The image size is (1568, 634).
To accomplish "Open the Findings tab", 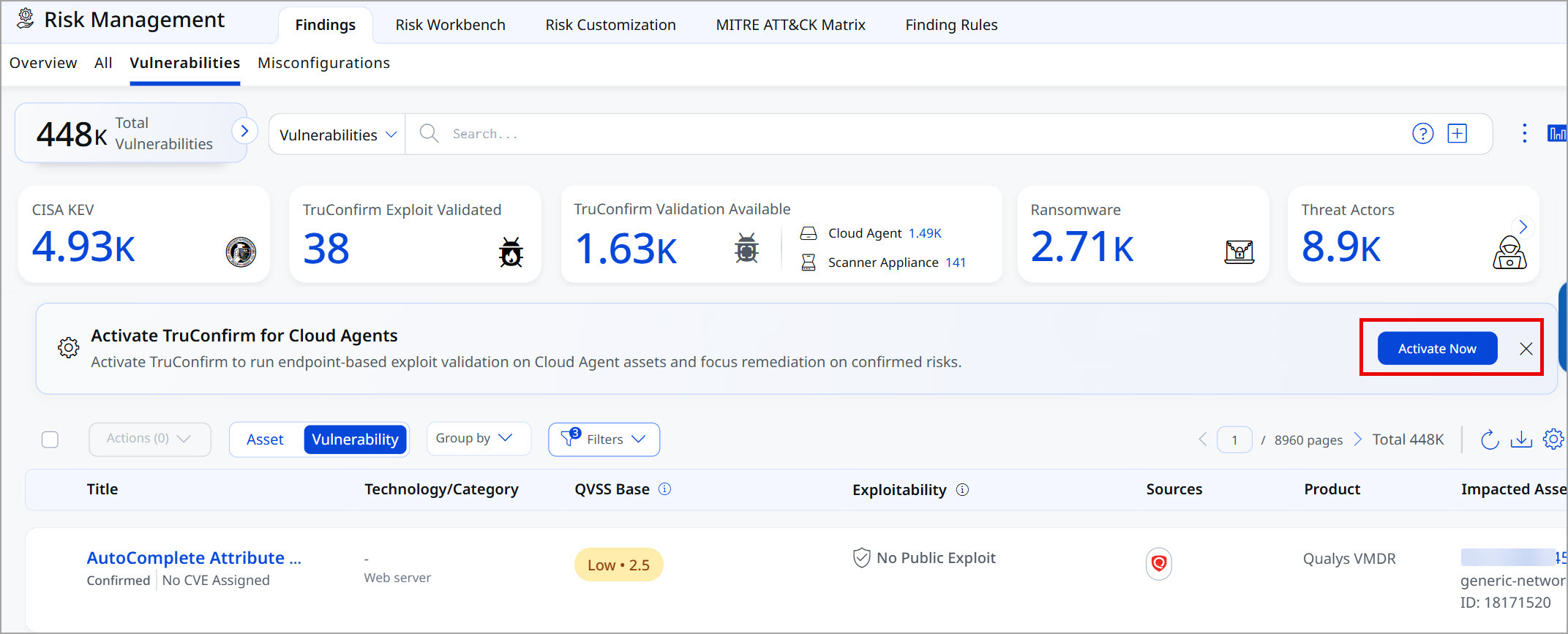I will coord(325,25).
